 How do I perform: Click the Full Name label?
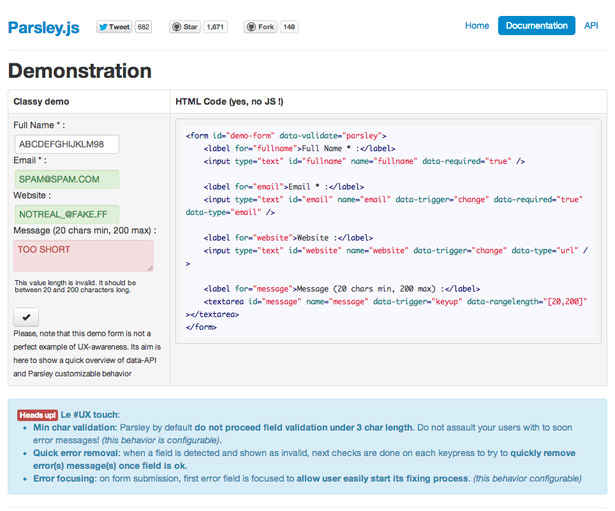click(x=39, y=125)
